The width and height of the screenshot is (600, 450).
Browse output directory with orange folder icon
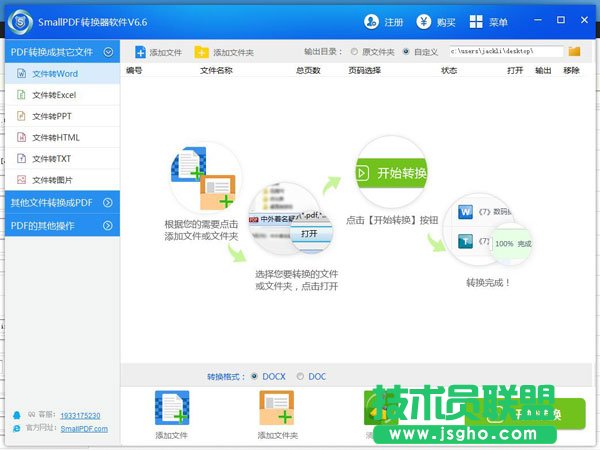[x=574, y=51]
